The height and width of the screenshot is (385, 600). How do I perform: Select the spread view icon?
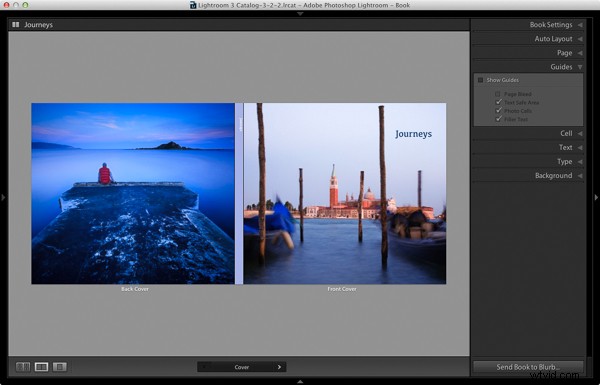(x=41, y=367)
